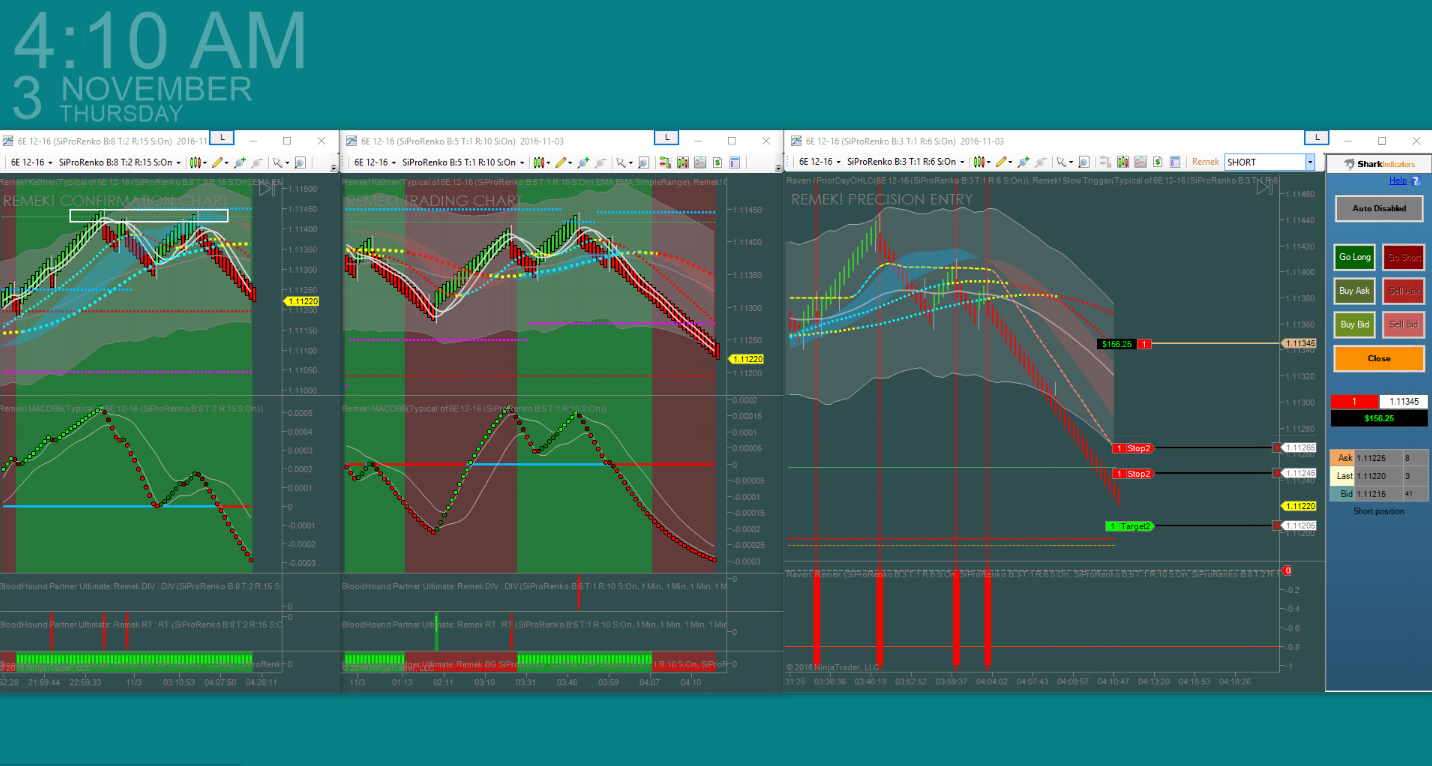Click the Sell Bid button
This screenshot has height=766, width=1432.
1404,325
